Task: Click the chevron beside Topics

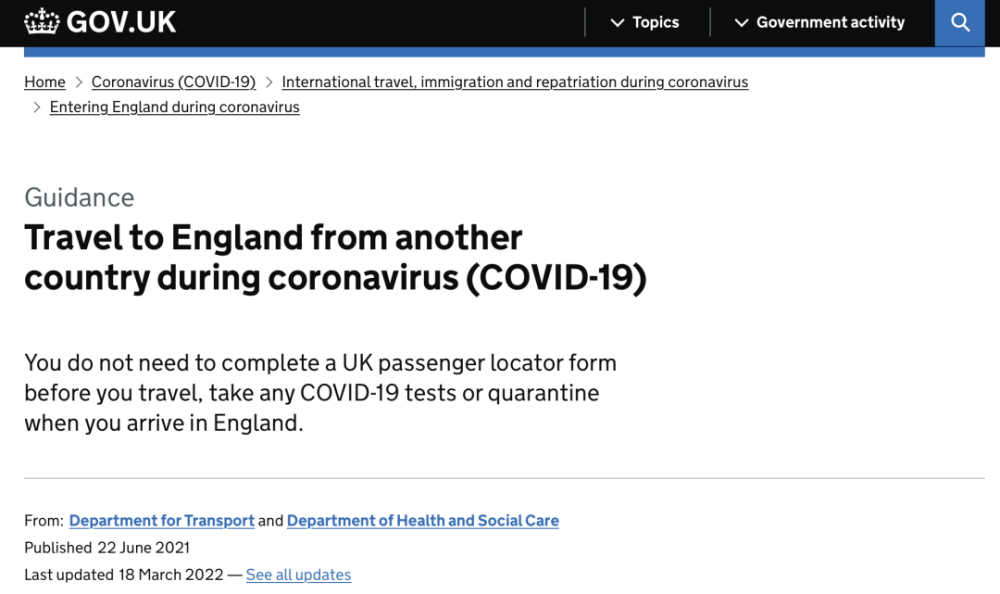Action: 618,23
